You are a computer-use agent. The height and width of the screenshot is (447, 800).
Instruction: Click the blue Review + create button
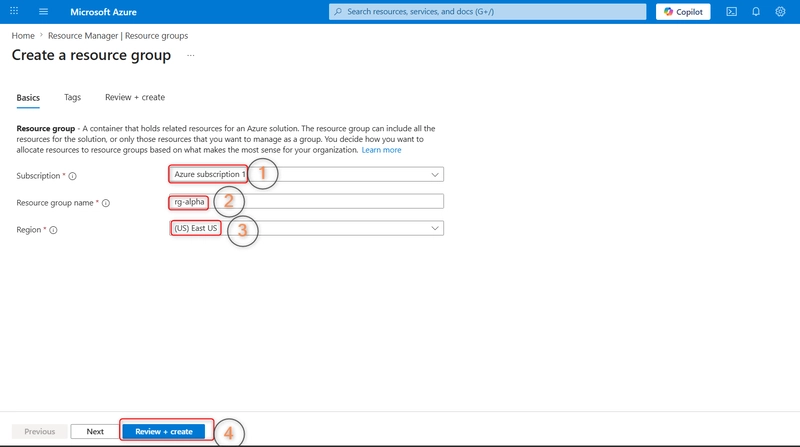point(164,432)
